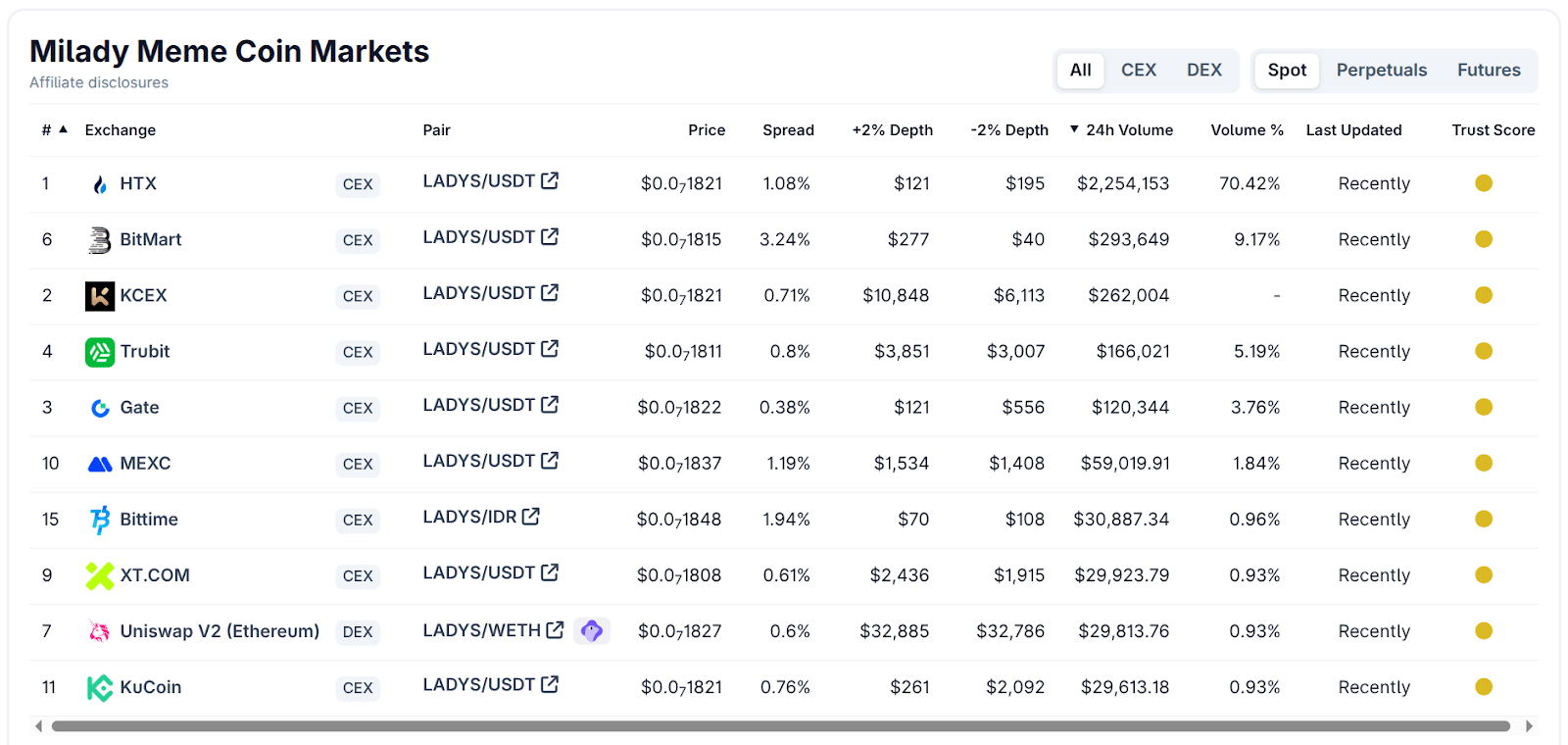Open KuCoin LADYS/USDT pair link
The width and height of the screenshot is (1568, 745).
point(478,684)
